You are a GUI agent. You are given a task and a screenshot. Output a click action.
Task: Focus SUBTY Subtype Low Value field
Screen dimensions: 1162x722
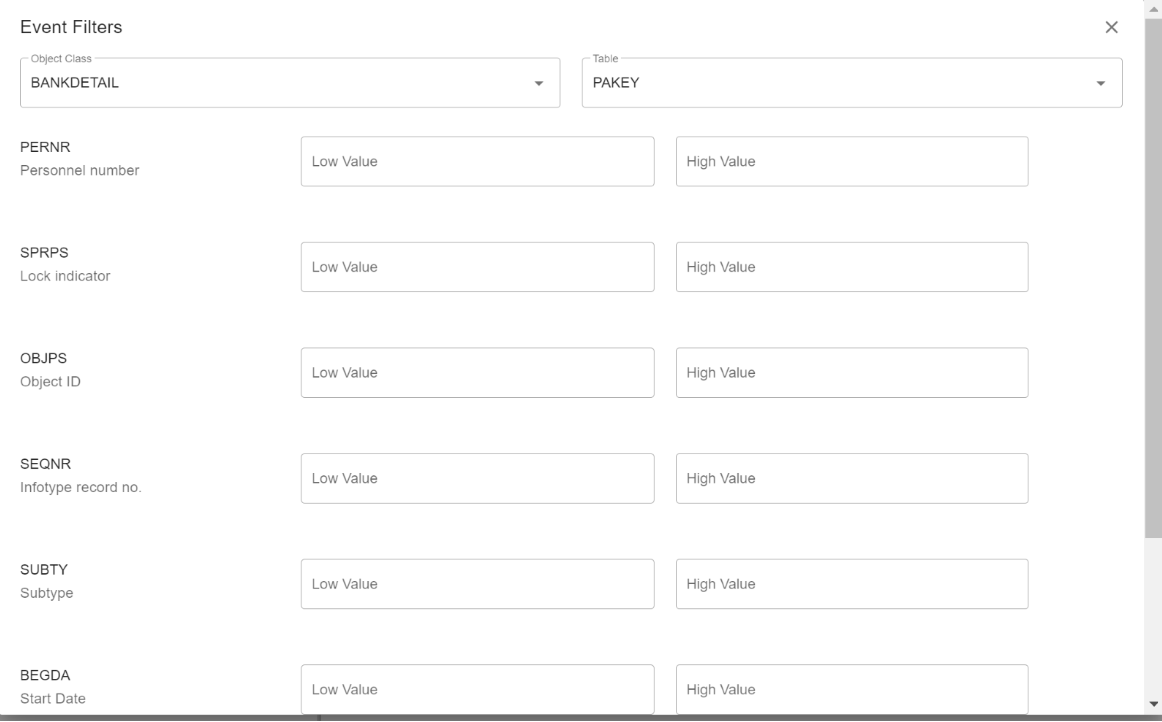click(477, 584)
